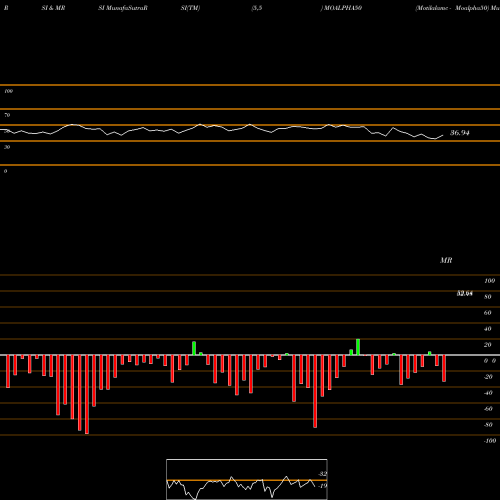
Task: Click the RSI value label 36.94
Action: pos(460,133)
